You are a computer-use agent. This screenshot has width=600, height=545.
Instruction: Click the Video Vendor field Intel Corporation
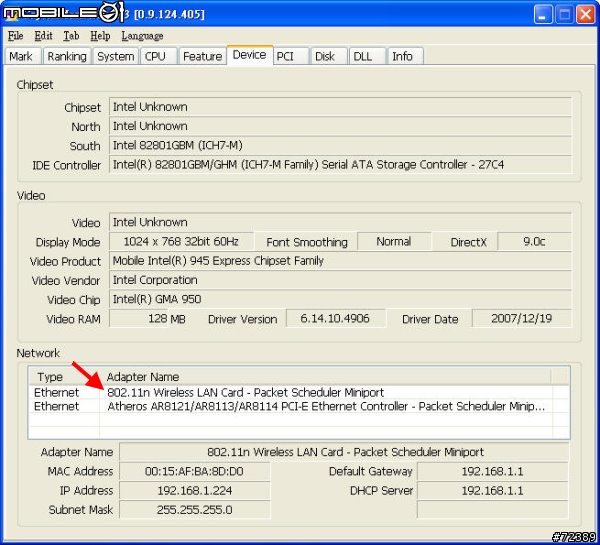[x=341, y=280]
